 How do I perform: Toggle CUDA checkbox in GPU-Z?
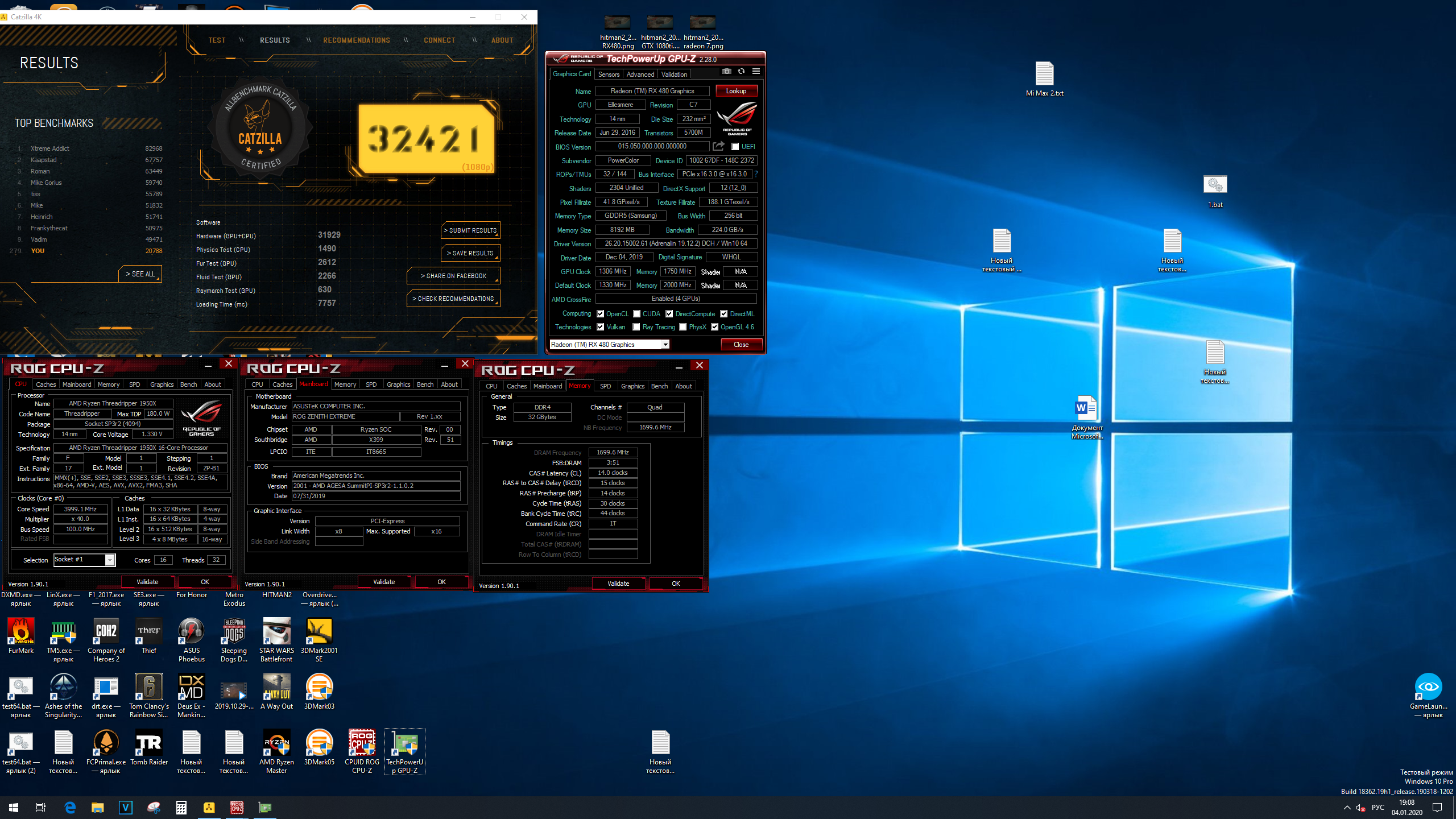[x=637, y=314]
